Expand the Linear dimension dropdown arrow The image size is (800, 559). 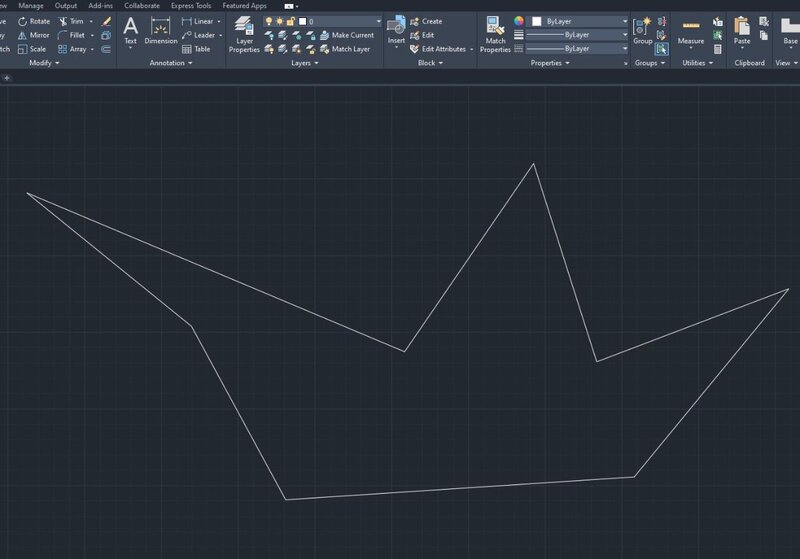pos(219,21)
